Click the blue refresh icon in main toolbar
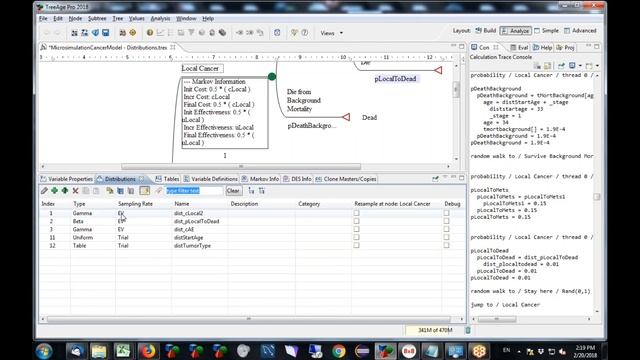This screenshot has width=640, height=360. pyautogui.click(x=277, y=33)
